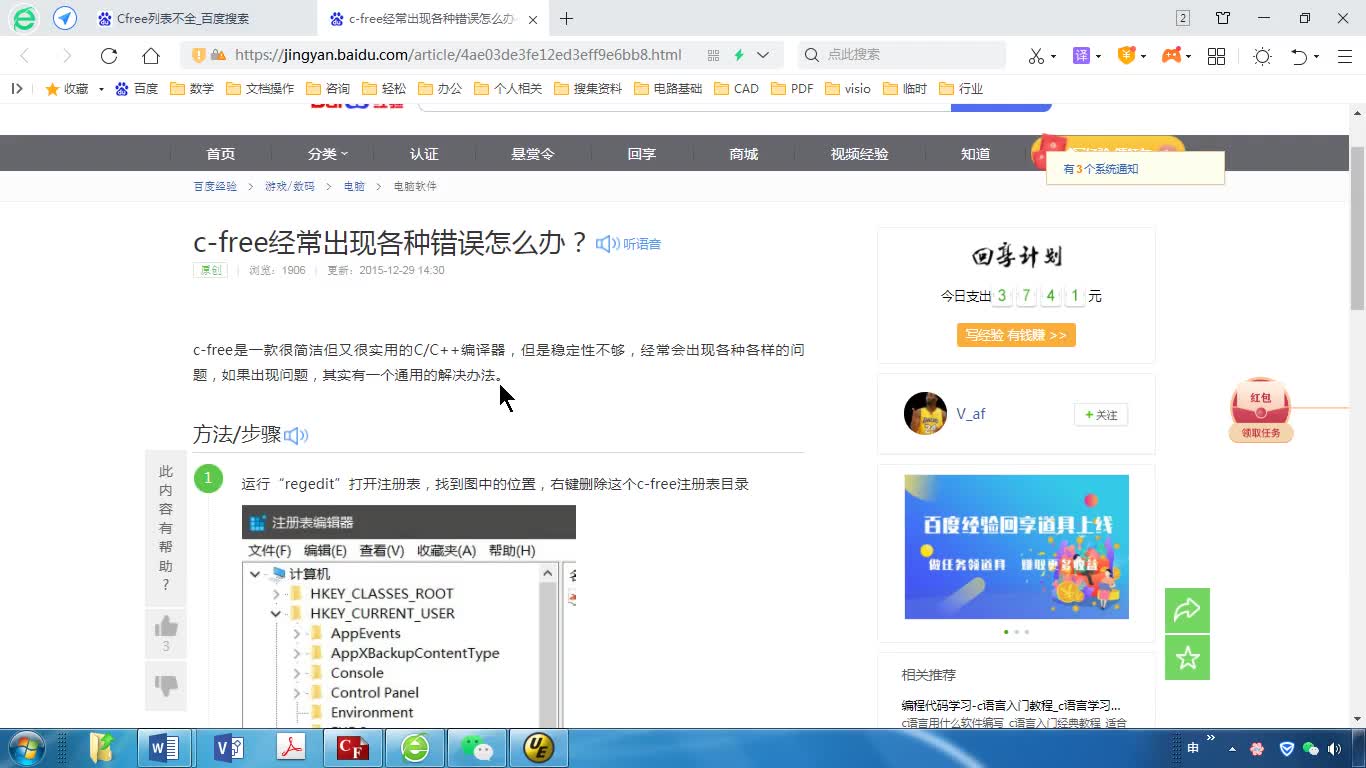Open dropdown arrow next to 收藏 bookmark
The image size is (1366, 768).
point(101,89)
